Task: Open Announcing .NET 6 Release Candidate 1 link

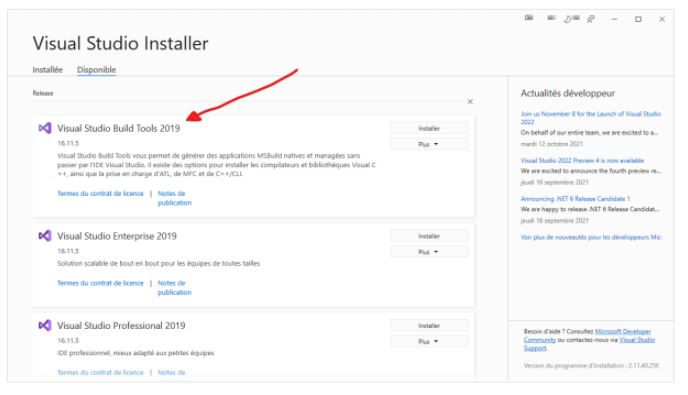Action: coord(575,199)
